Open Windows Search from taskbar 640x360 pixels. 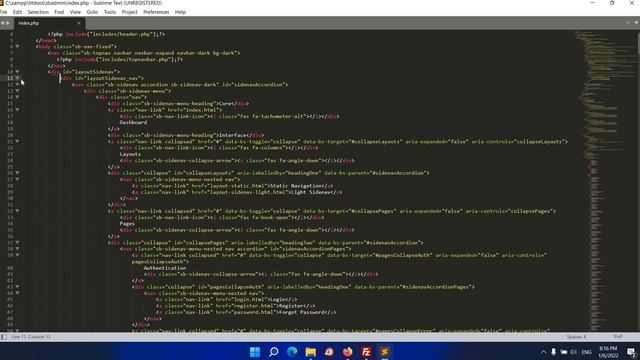[273, 352]
